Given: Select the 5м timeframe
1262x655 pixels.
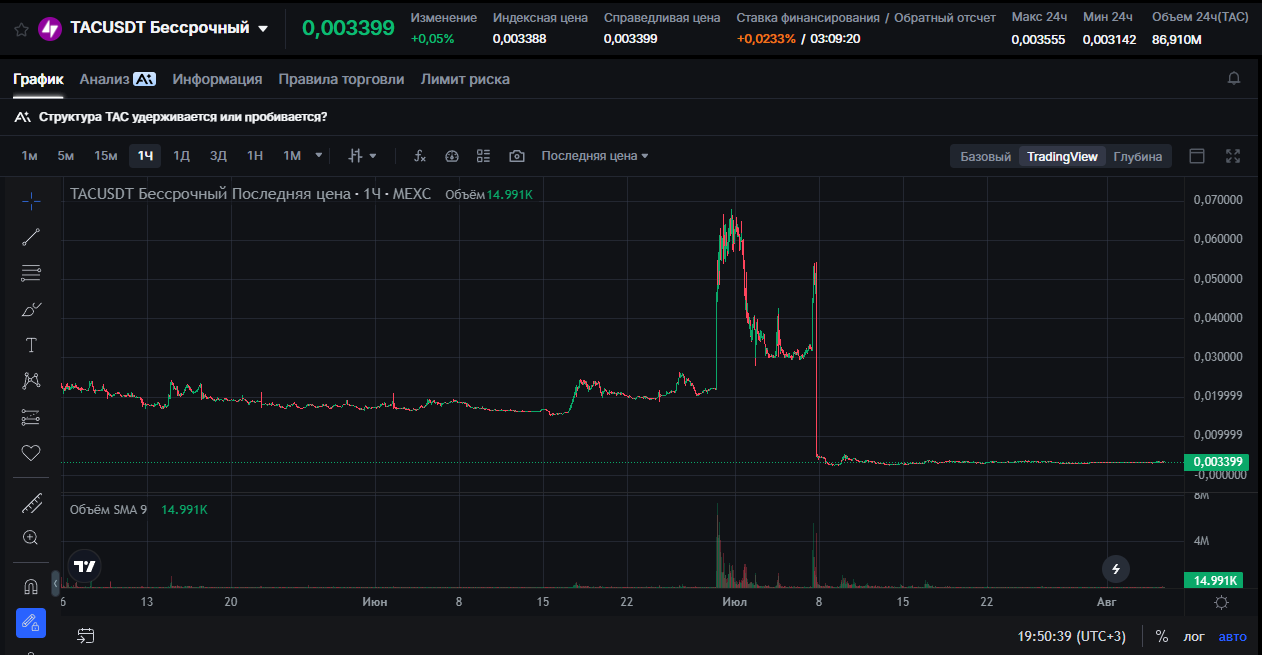Looking at the screenshot, I should (x=65, y=156).
